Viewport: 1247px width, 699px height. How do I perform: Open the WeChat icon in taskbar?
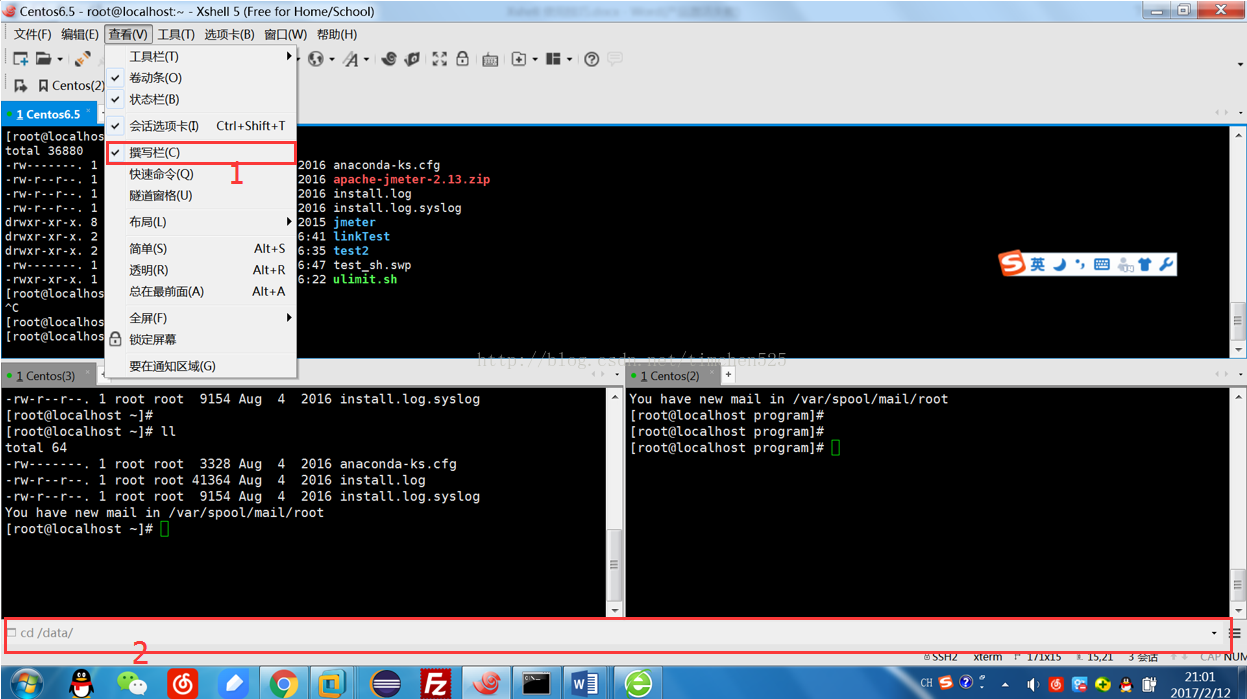131,684
